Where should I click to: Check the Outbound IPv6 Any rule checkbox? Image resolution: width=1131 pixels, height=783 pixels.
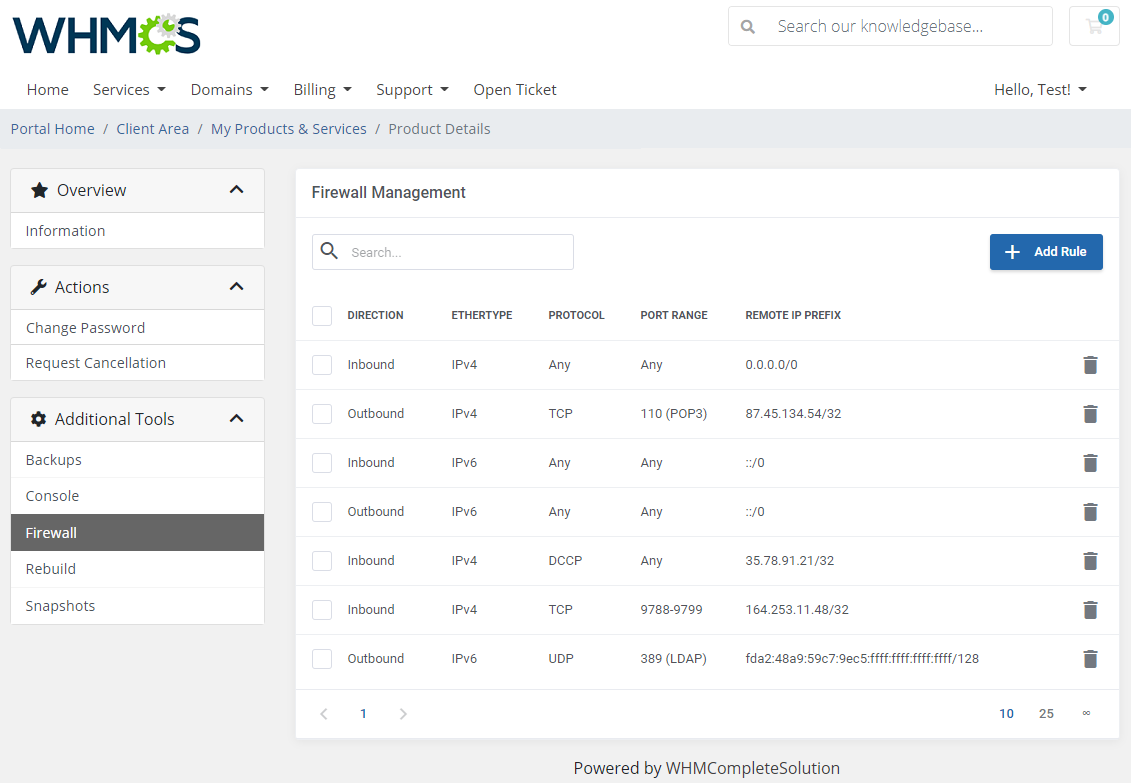[322, 511]
